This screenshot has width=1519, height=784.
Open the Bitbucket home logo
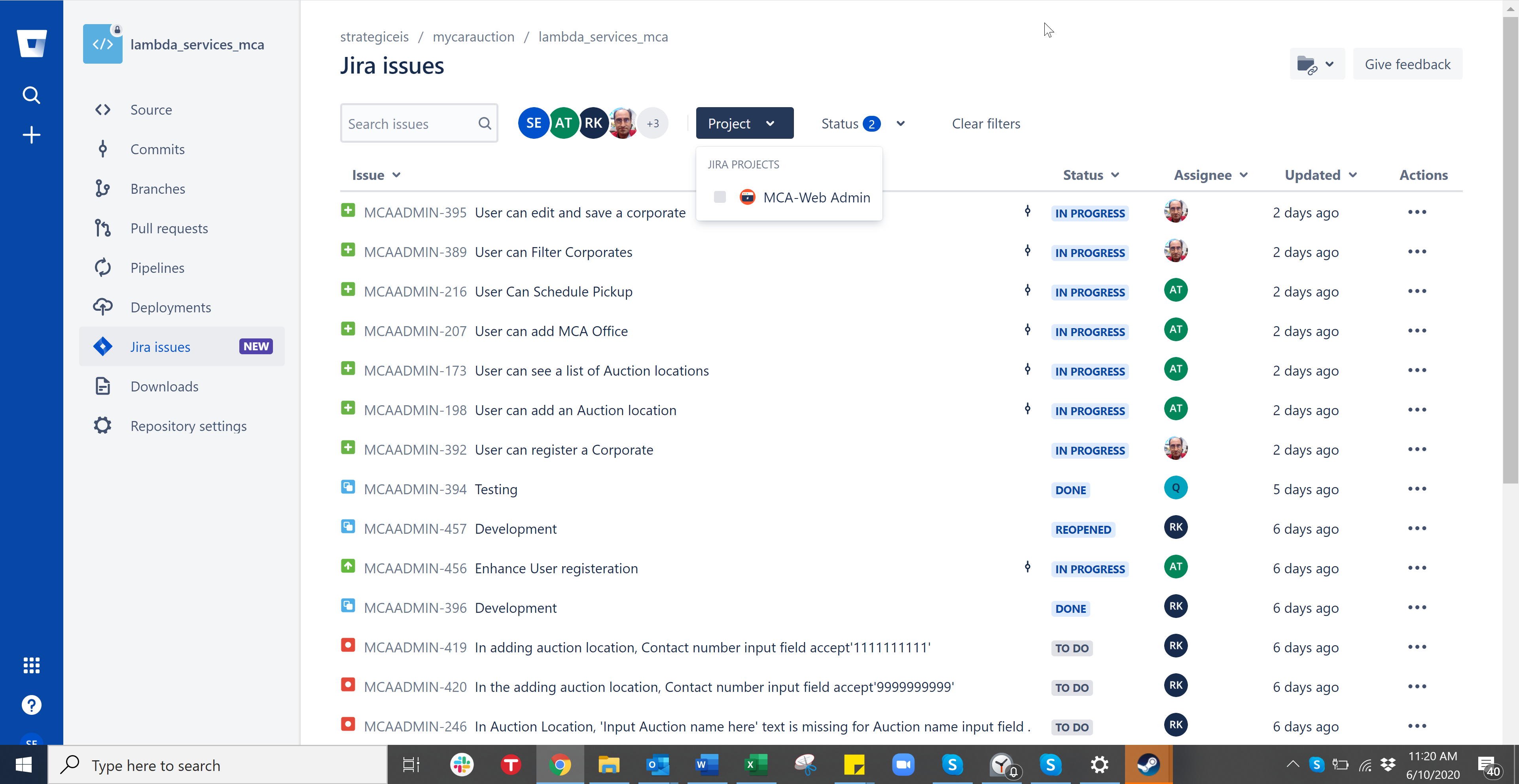(x=32, y=43)
